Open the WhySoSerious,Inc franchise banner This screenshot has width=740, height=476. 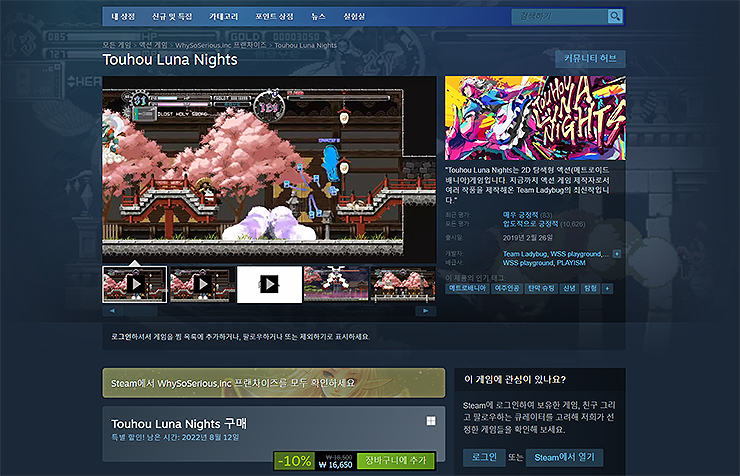[x=274, y=383]
